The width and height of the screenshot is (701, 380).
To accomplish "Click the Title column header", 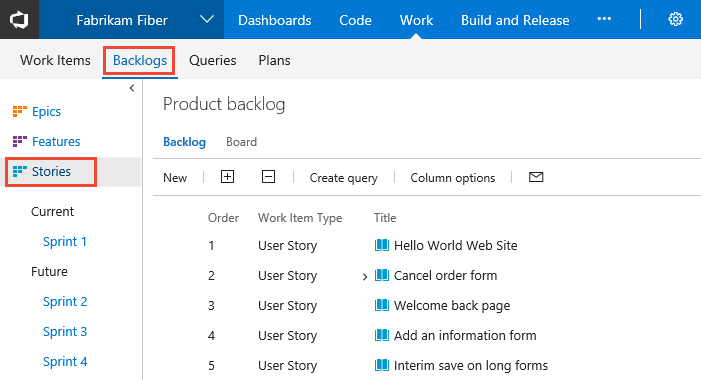I will [x=385, y=218].
